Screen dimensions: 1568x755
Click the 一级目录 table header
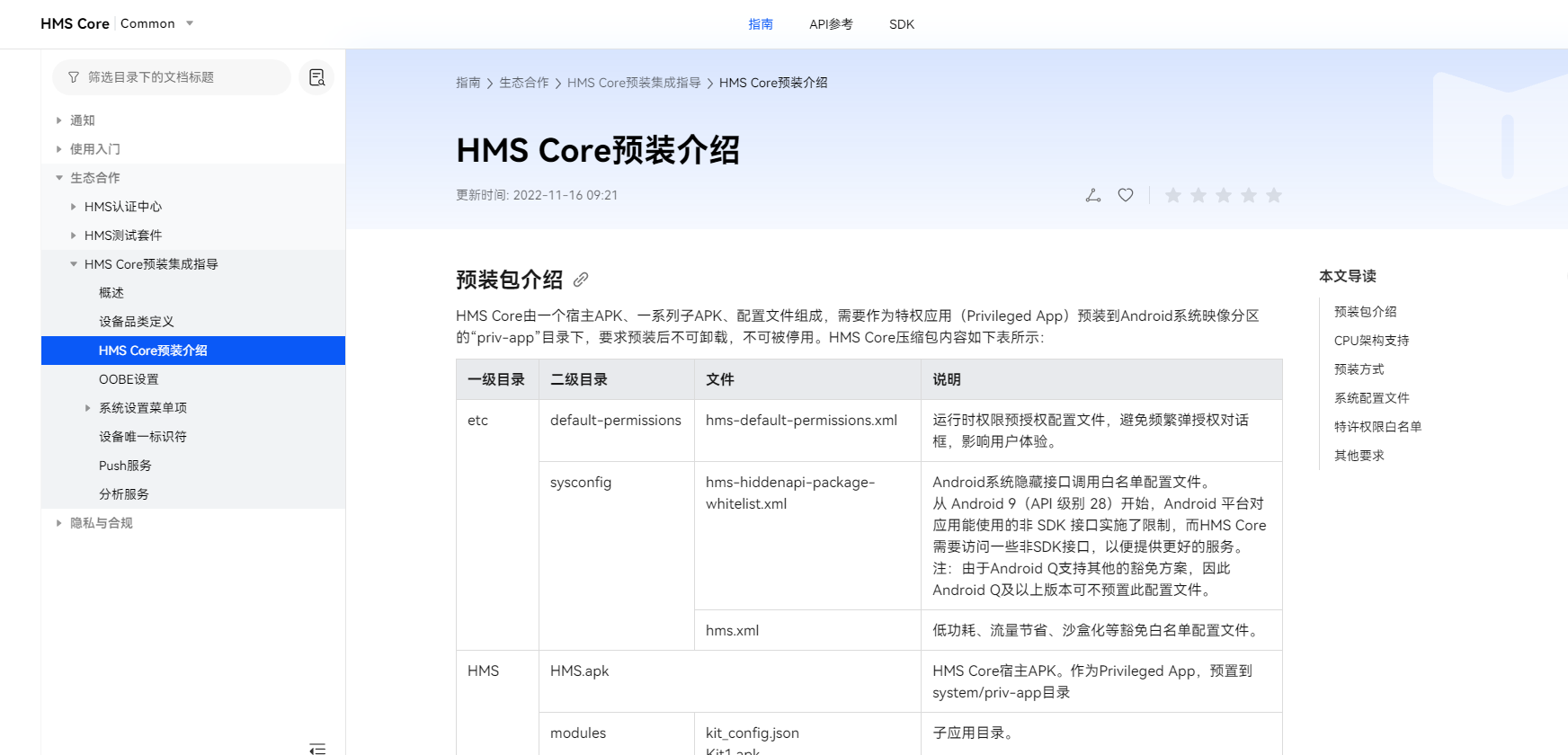497,379
